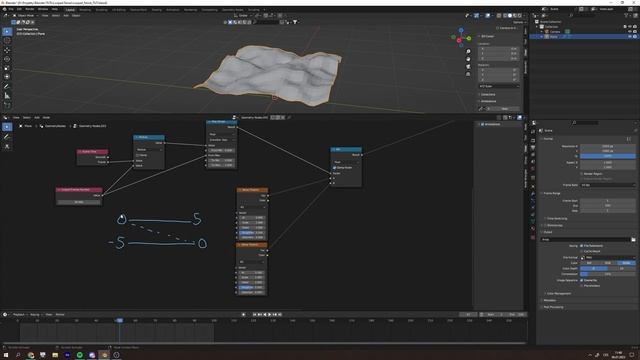Open the Edit menu
Viewport: 640px width, 360px height.
pos(19,9)
